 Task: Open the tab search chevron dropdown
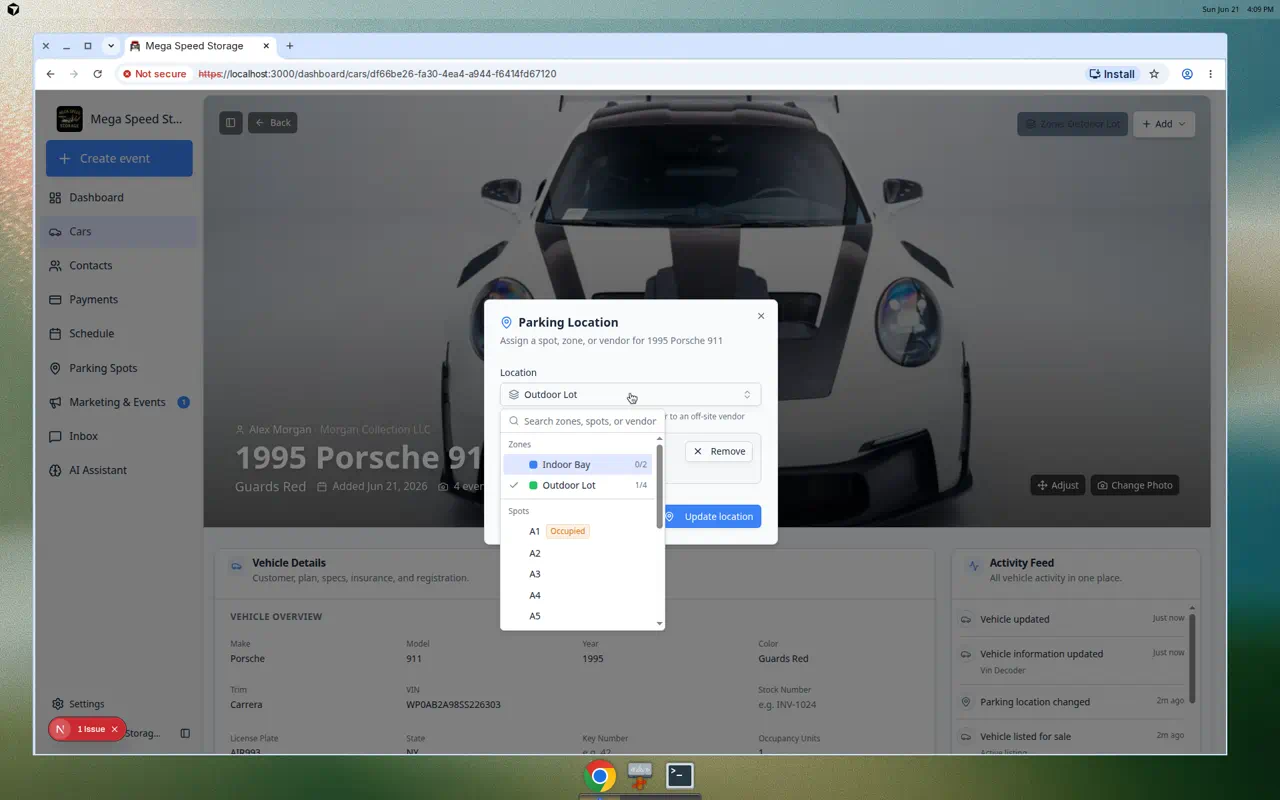click(x=111, y=46)
